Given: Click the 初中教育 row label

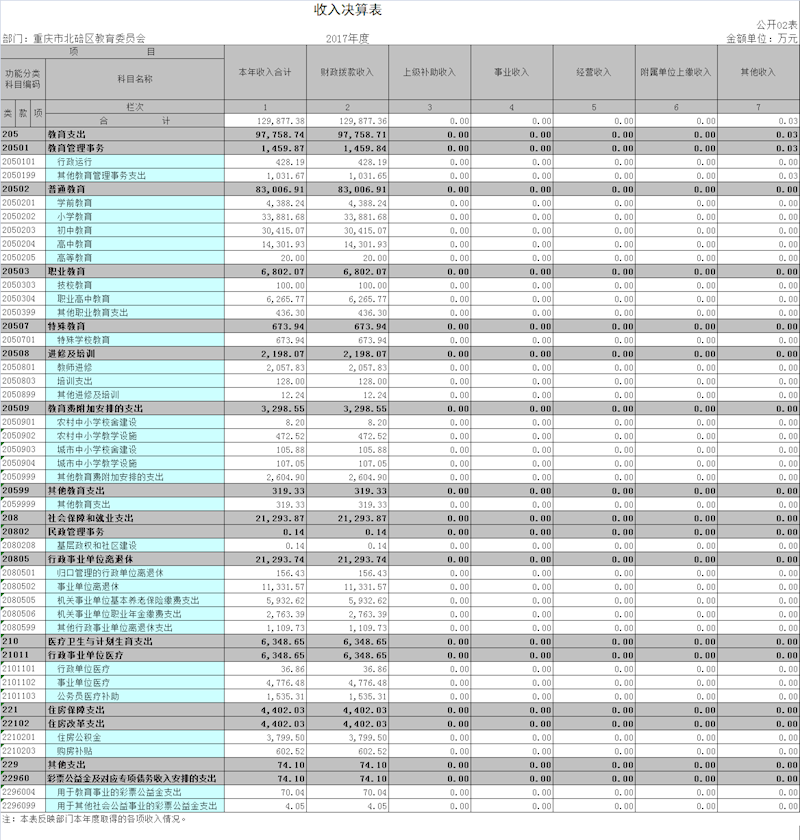Looking at the screenshot, I should point(74,230).
